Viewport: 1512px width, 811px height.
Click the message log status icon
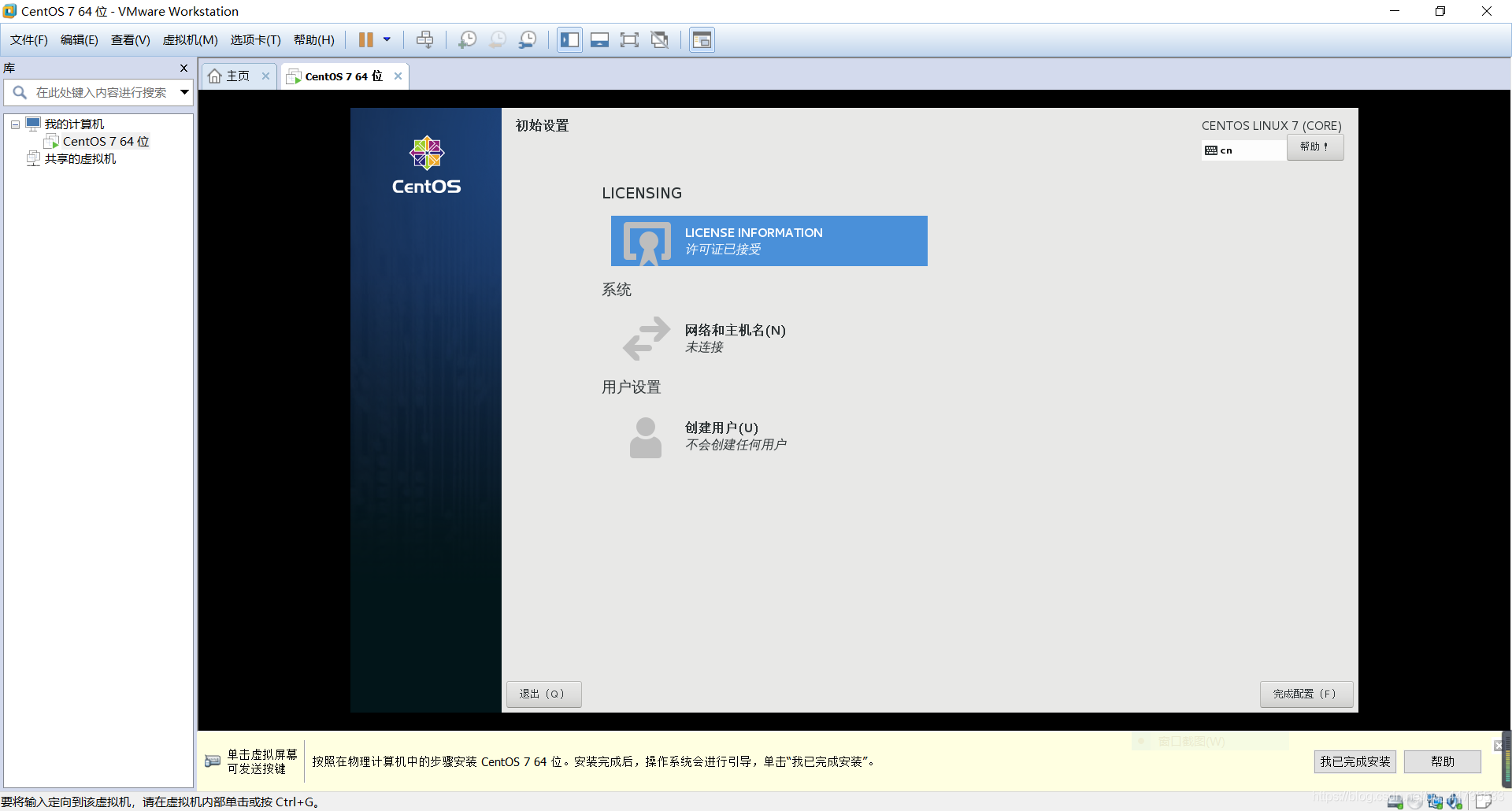1484,802
